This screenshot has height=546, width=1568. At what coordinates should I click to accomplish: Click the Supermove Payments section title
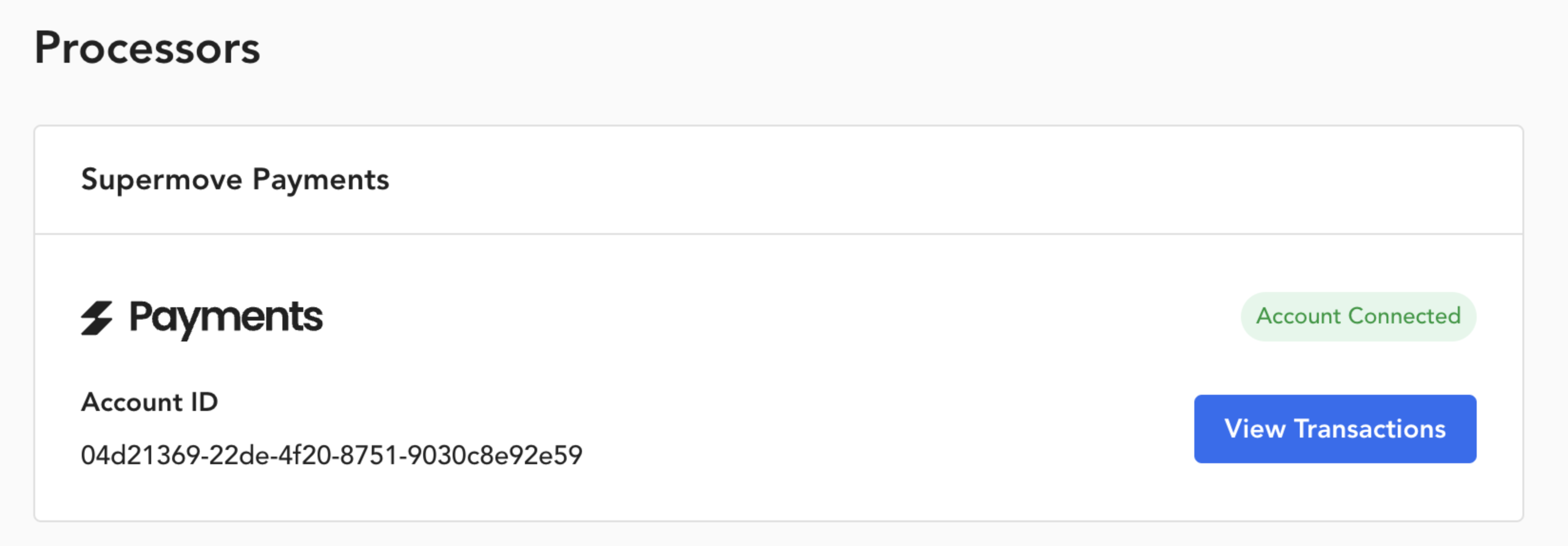click(x=235, y=180)
